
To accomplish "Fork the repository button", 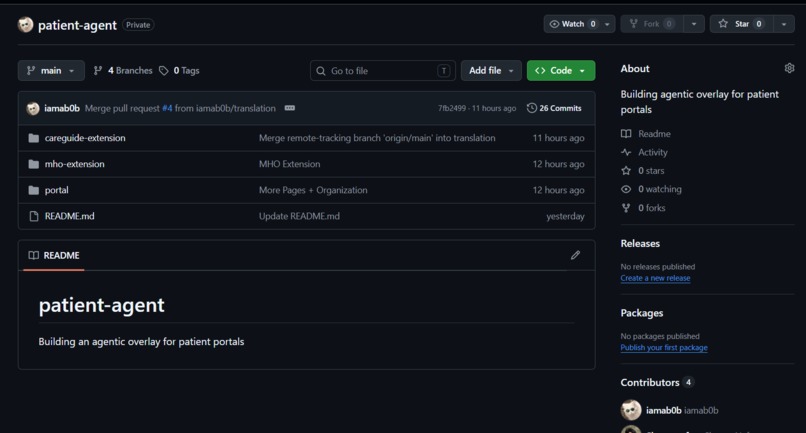I will (x=652, y=24).
